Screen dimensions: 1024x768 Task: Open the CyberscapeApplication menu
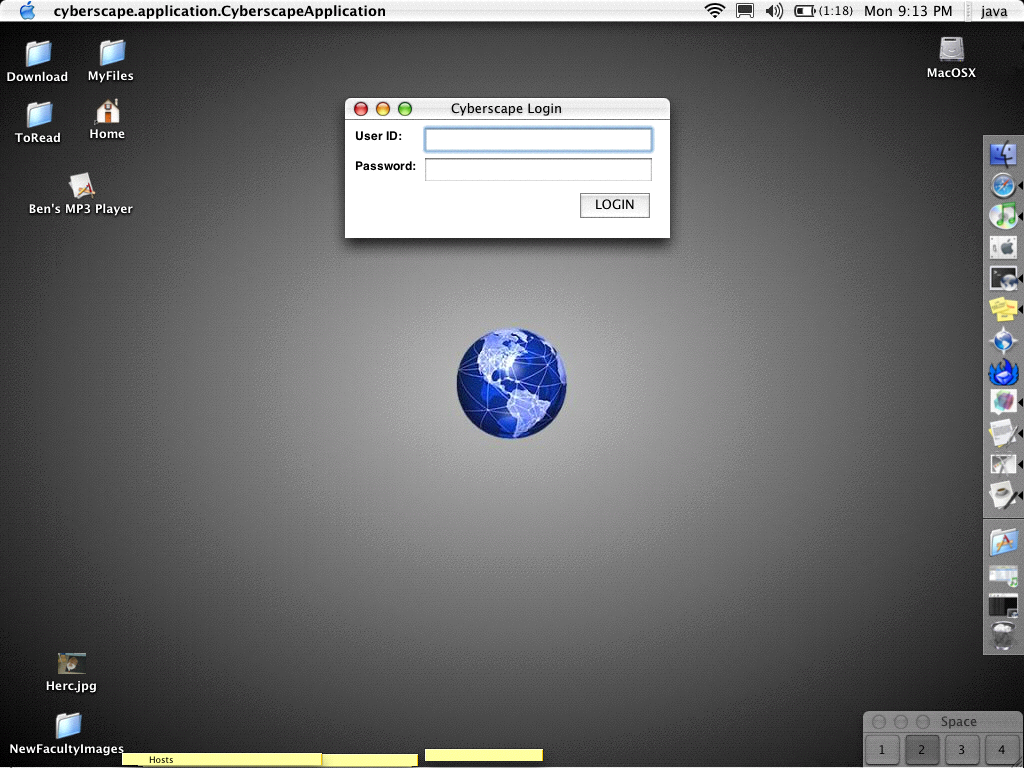[219, 11]
